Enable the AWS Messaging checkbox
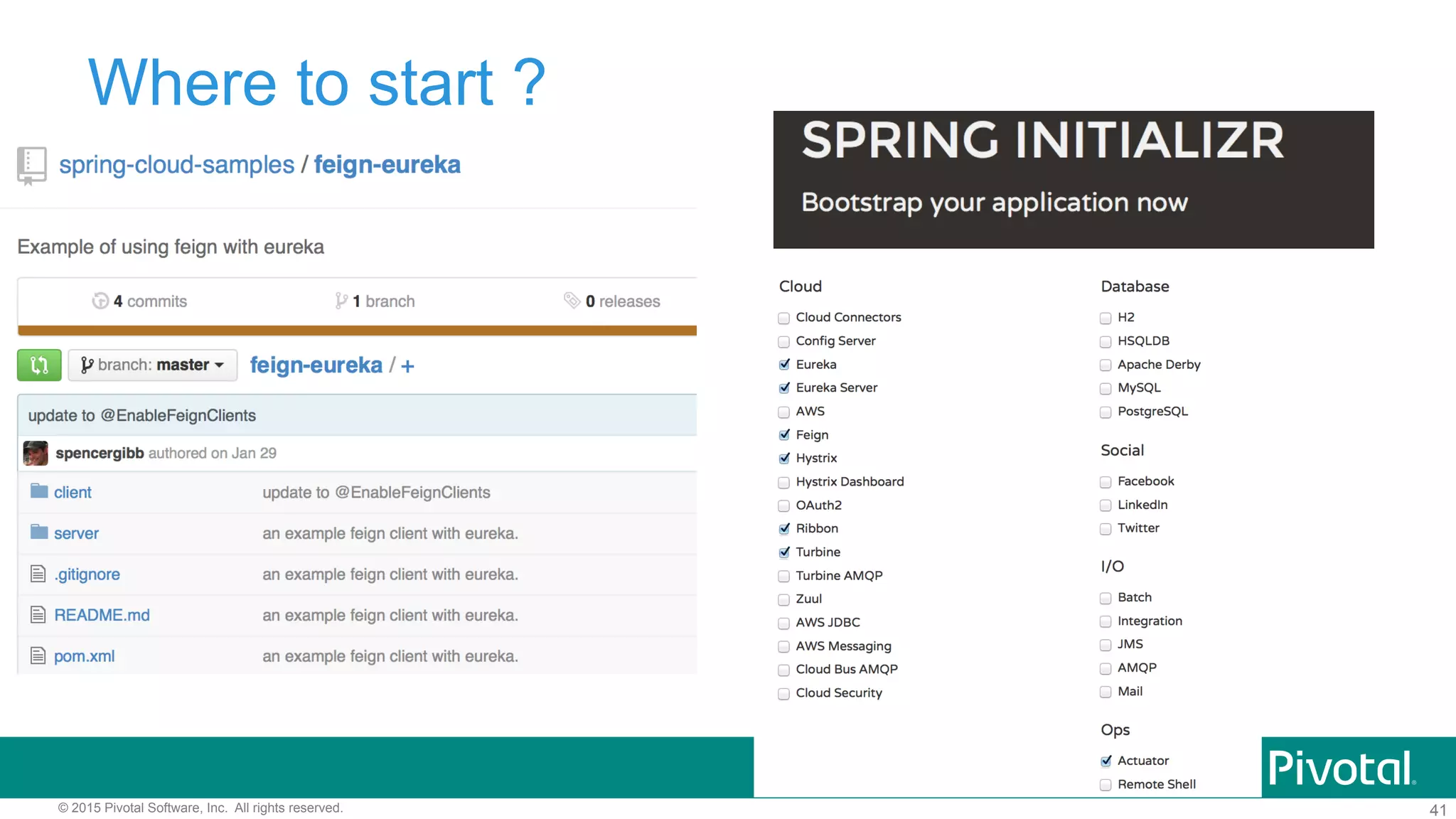 click(783, 646)
